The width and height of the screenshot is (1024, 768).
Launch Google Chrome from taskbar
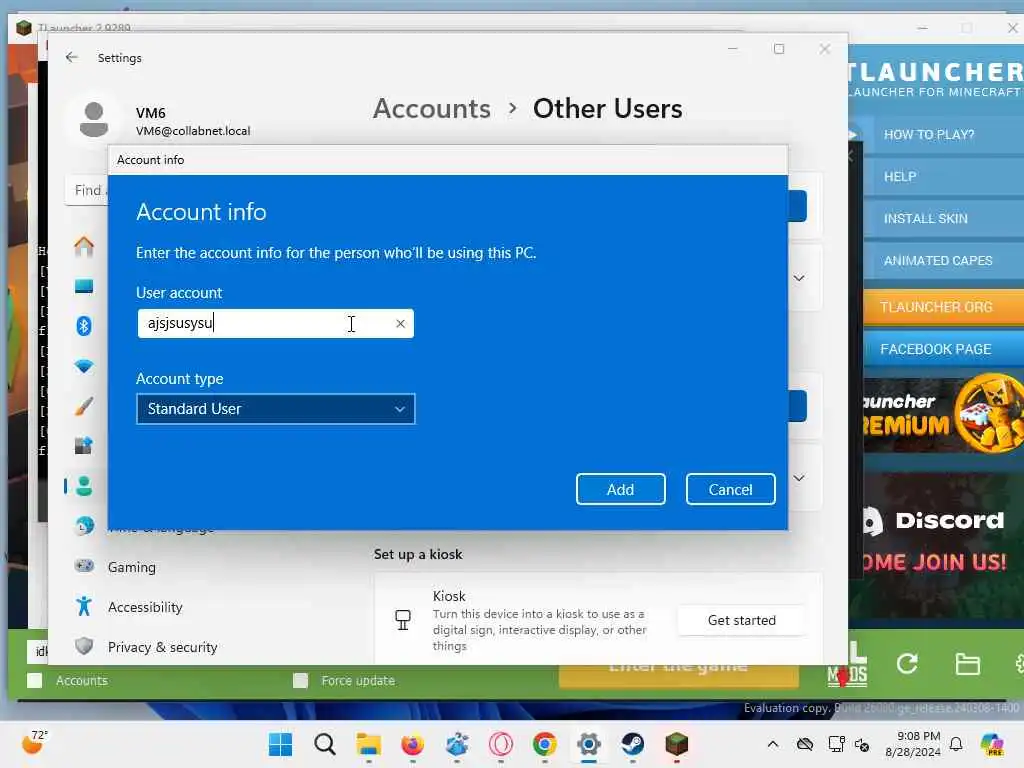(x=544, y=744)
